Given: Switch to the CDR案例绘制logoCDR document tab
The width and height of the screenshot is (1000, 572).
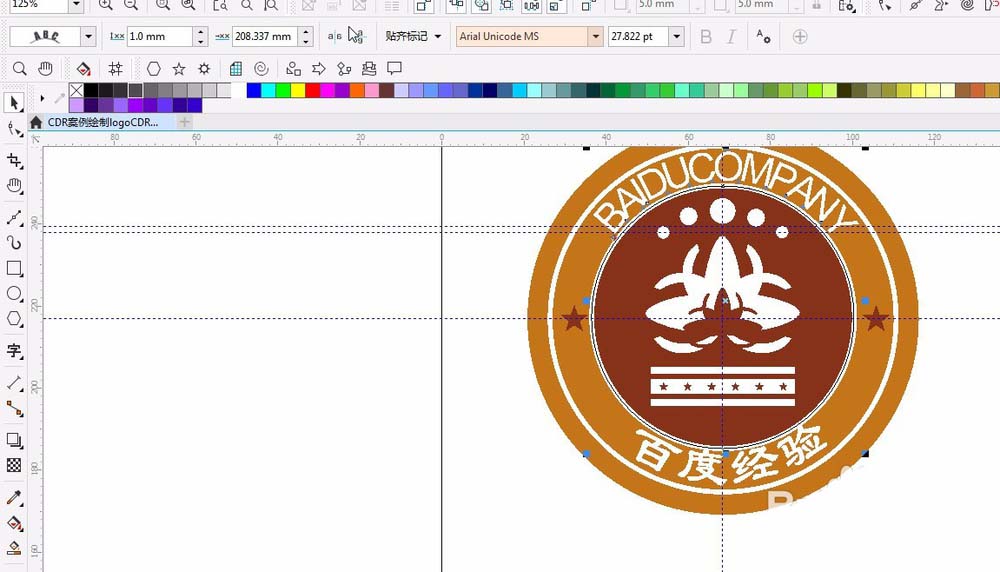Looking at the screenshot, I should pyautogui.click(x=102, y=122).
